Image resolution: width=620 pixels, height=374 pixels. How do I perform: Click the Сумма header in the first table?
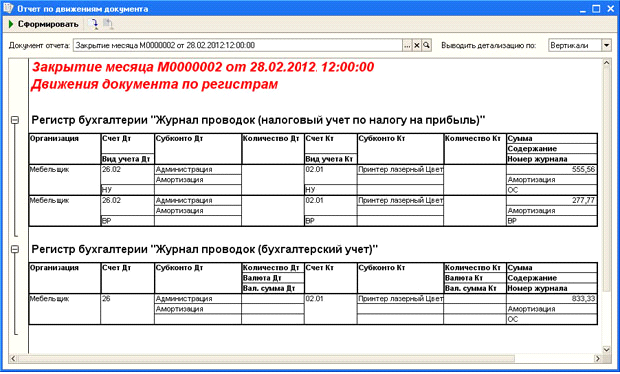[x=552, y=138]
